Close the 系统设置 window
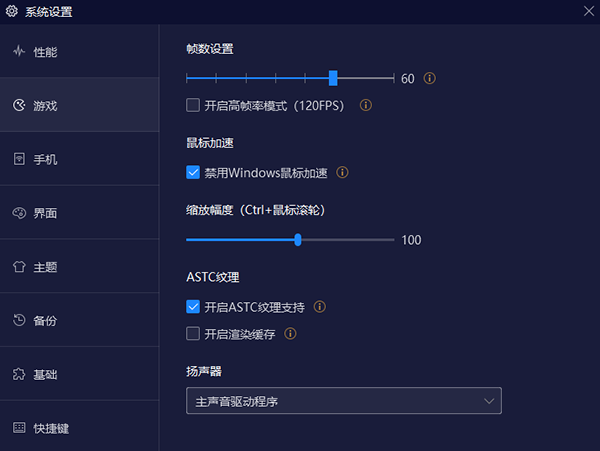The image size is (600, 451). pos(588,11)
